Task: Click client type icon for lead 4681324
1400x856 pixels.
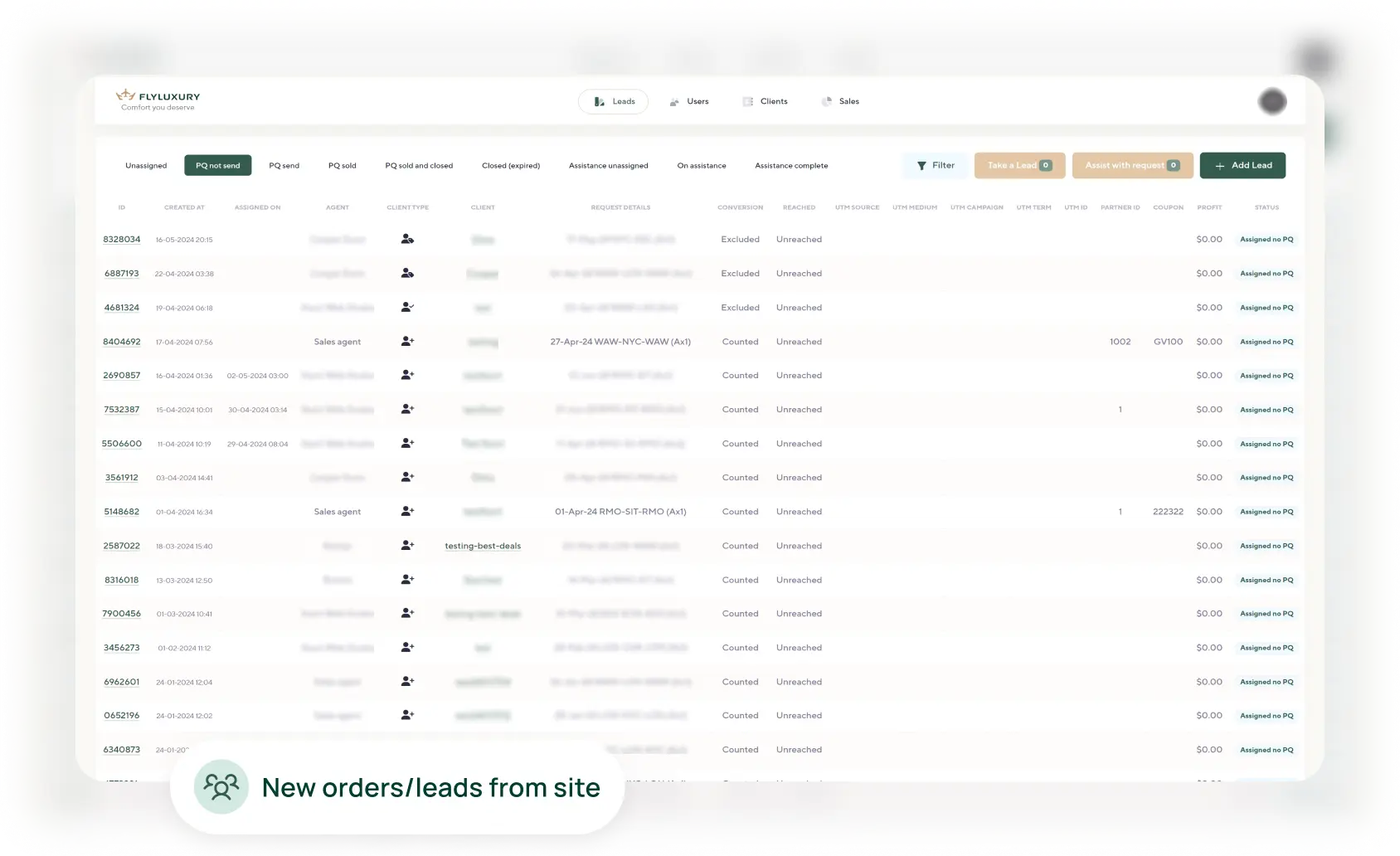Action: click(407, 307)
